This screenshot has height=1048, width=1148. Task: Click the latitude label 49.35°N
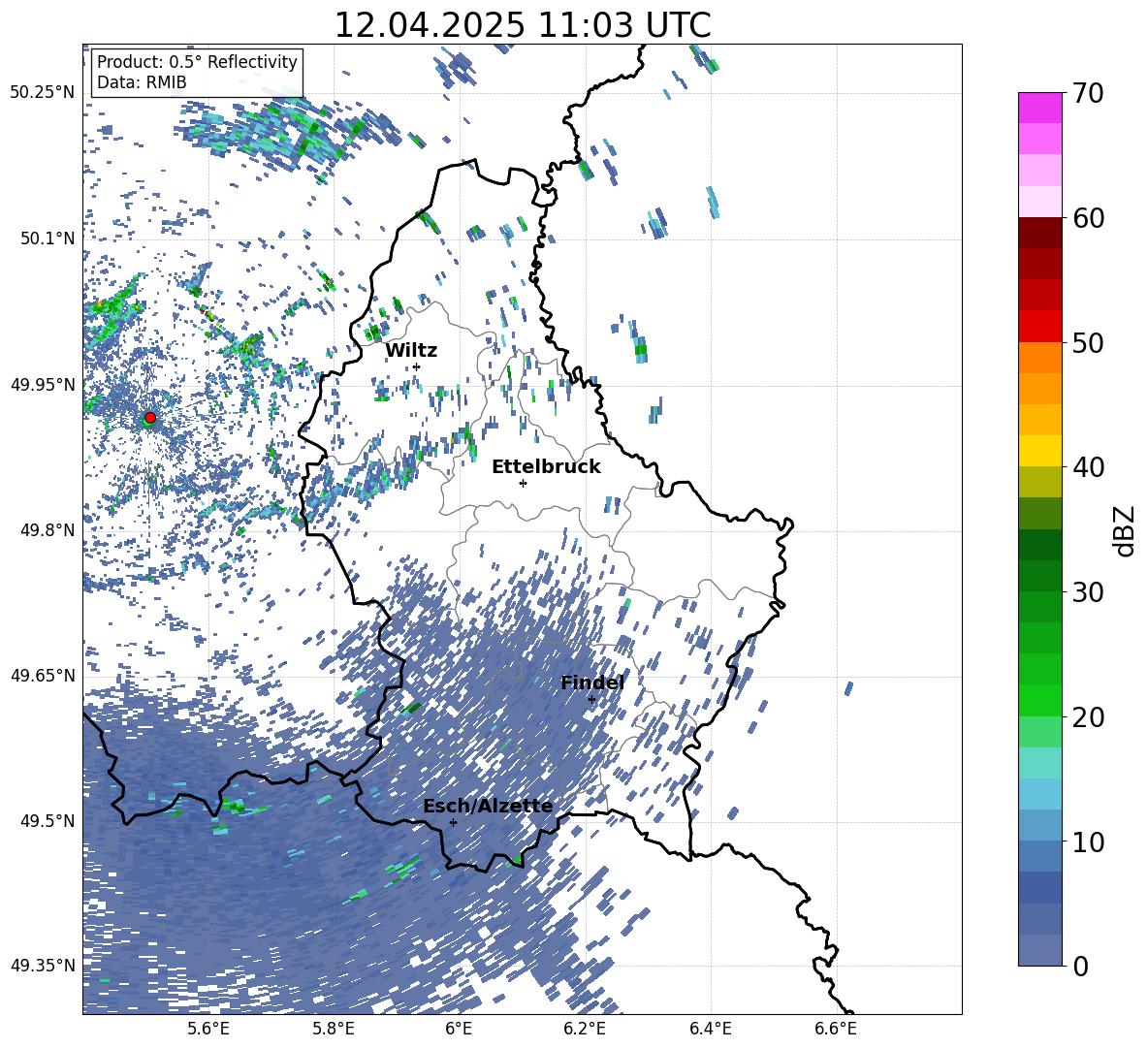click(43, 966)
